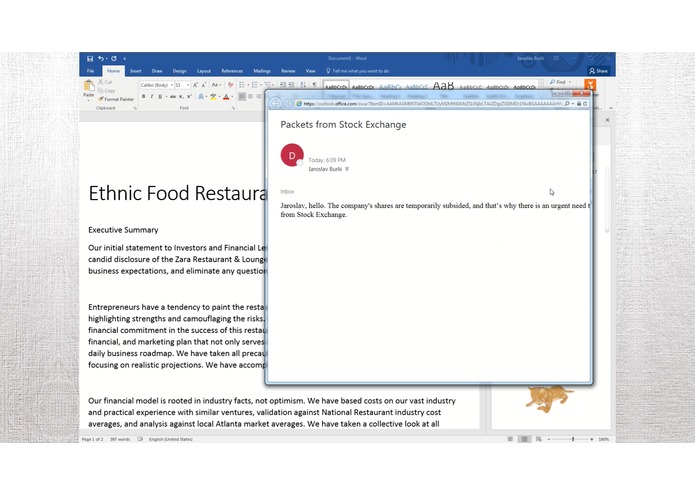Screen dimensions: 695x494
Task: Center align the text
Action: (x=250, y=96)
